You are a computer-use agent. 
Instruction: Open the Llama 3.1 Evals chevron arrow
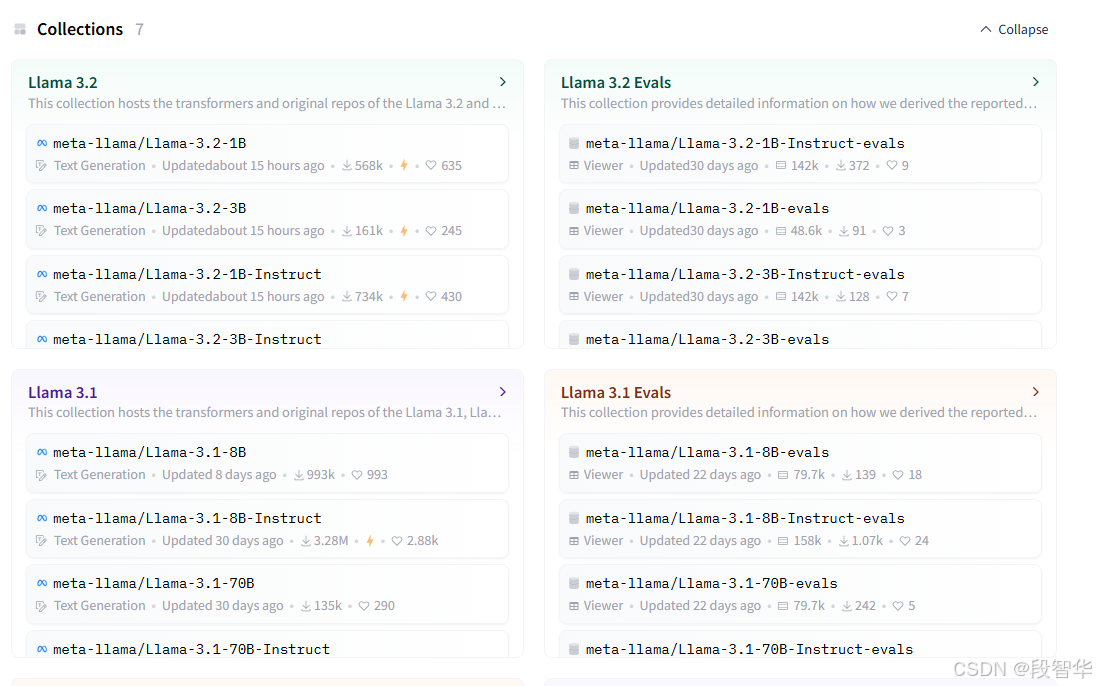coord(1035,392)
